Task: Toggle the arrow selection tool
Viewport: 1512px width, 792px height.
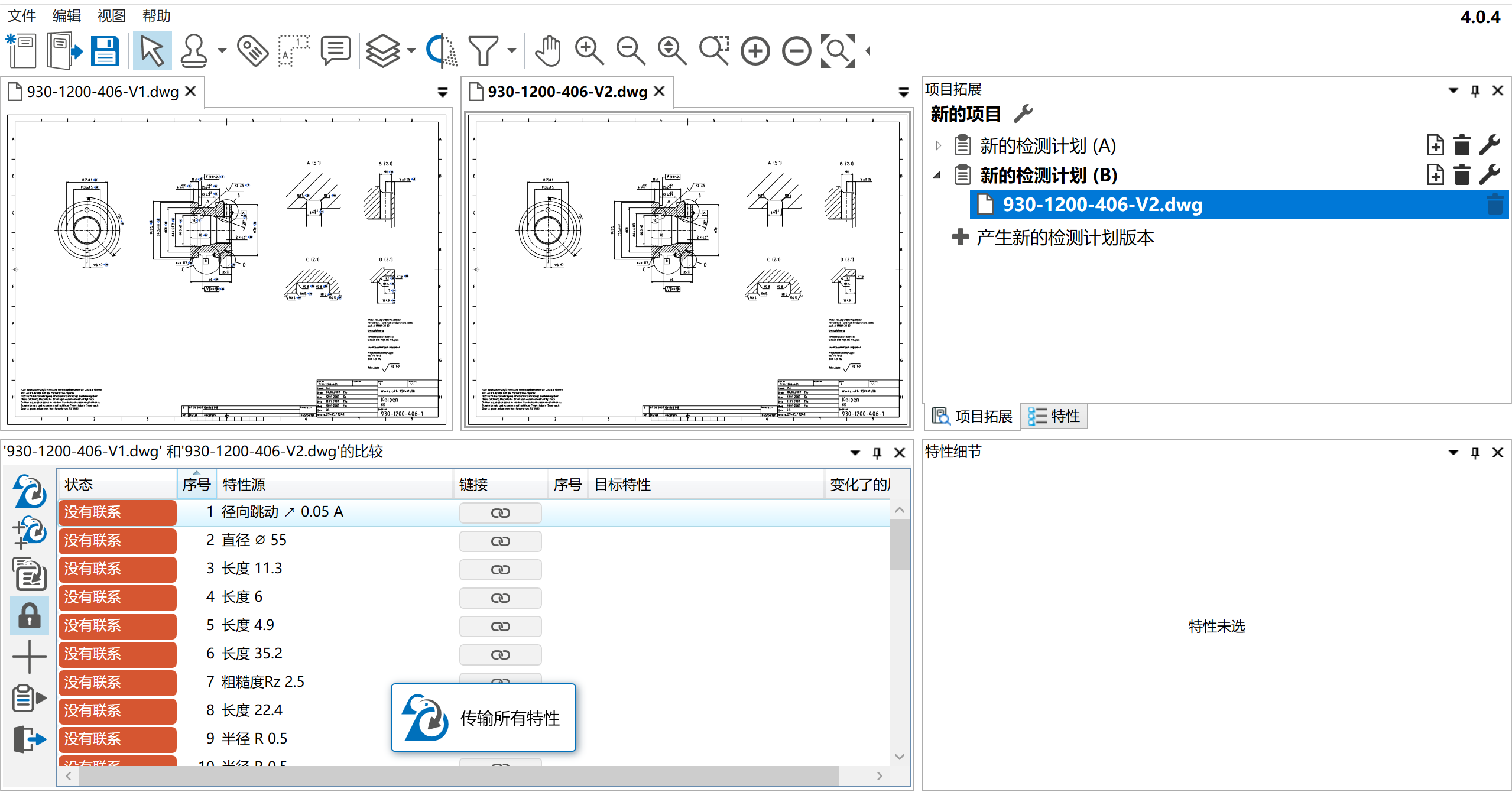Action: pos(152,51)
